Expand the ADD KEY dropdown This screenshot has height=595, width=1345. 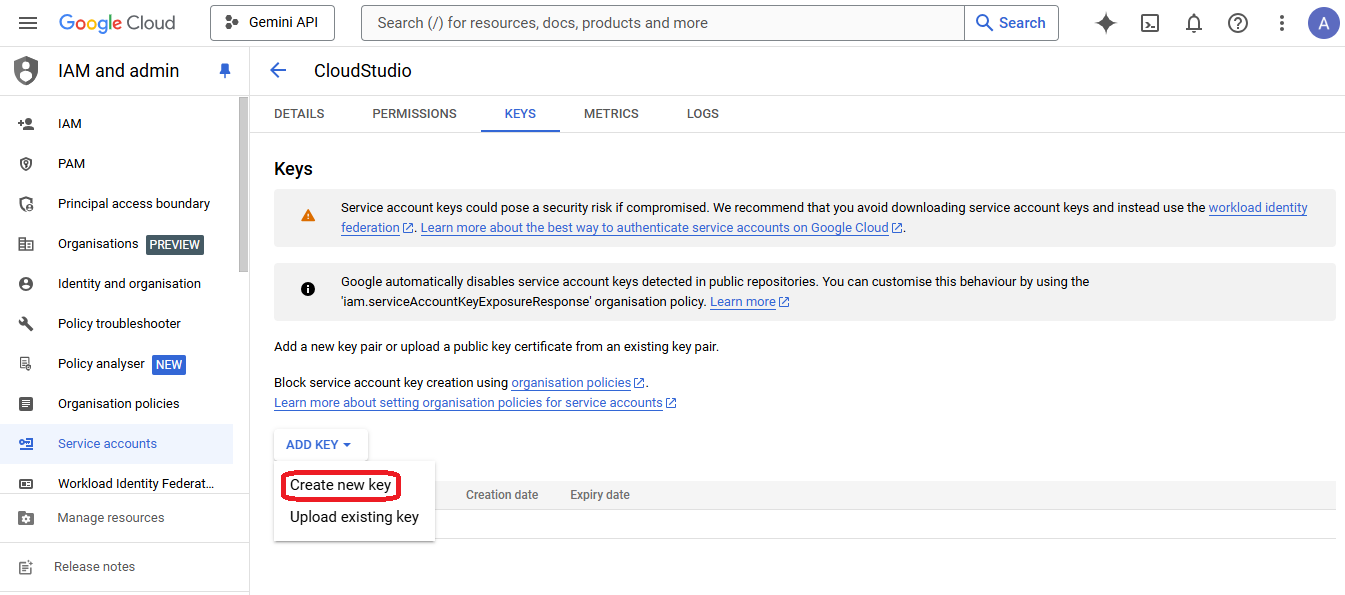pos(320,445)
